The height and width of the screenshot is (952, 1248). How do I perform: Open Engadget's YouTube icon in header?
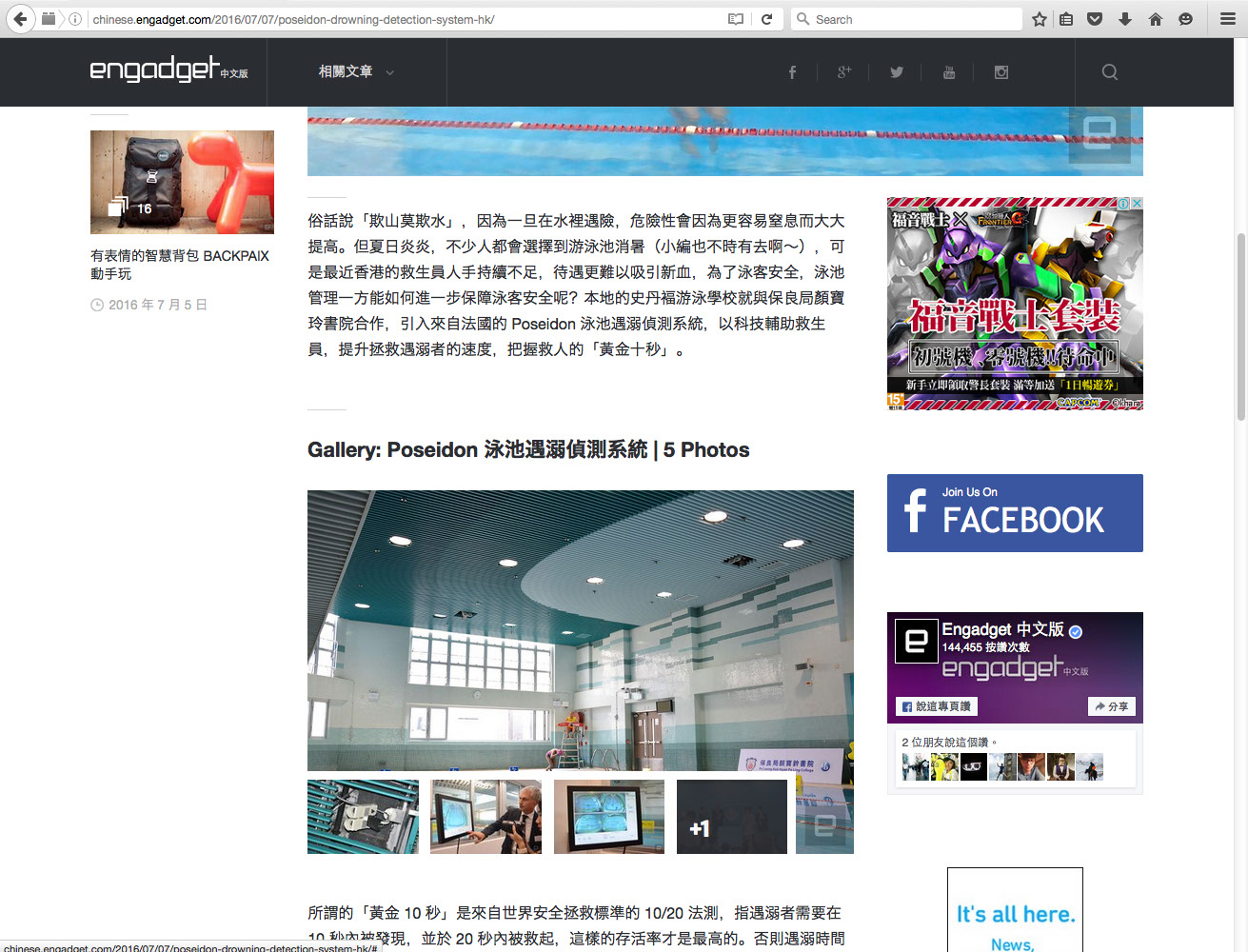click(x=949, y=72)
